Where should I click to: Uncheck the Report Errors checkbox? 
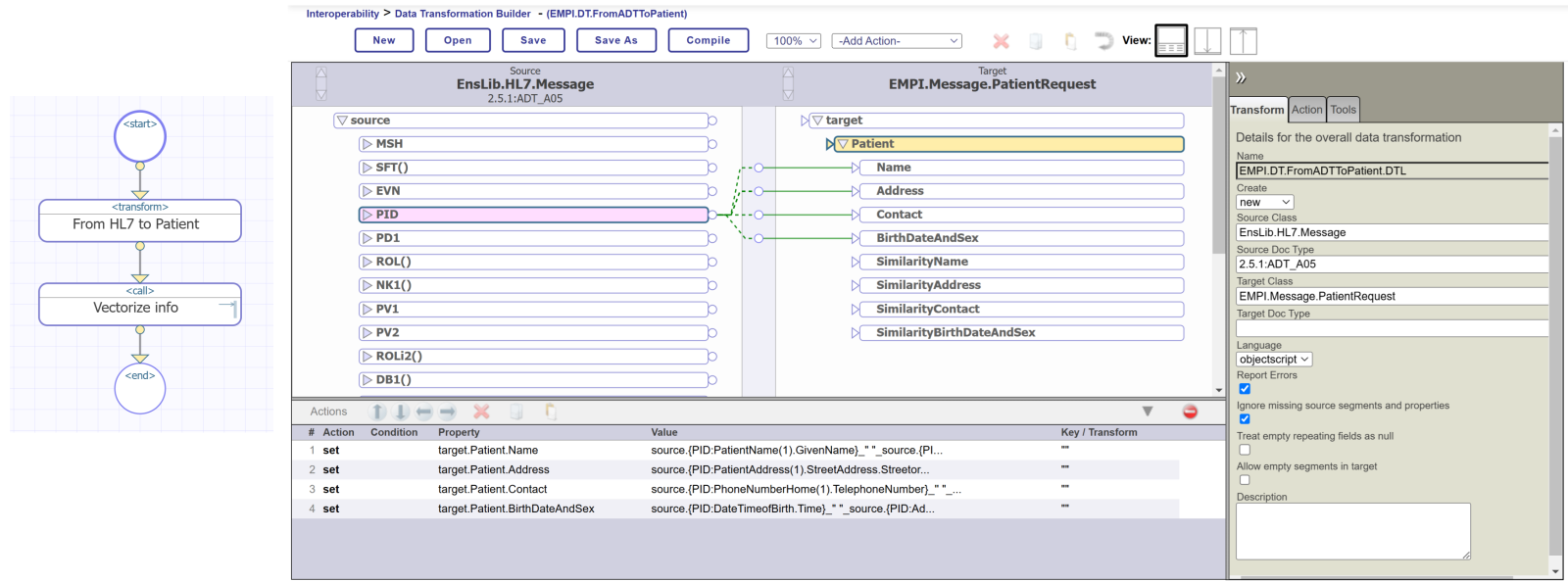(x=1245, y=389)
